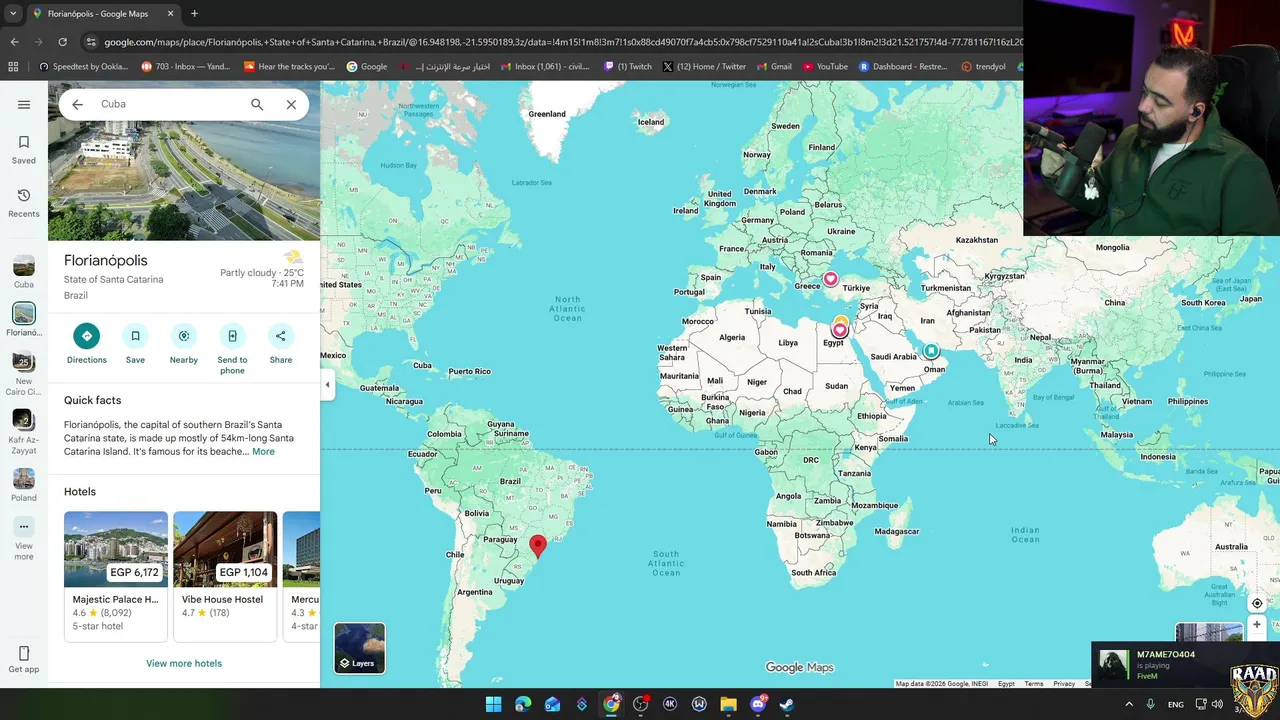Open the Twitch bookmark
1280x720 pixels.
[628, 67]
